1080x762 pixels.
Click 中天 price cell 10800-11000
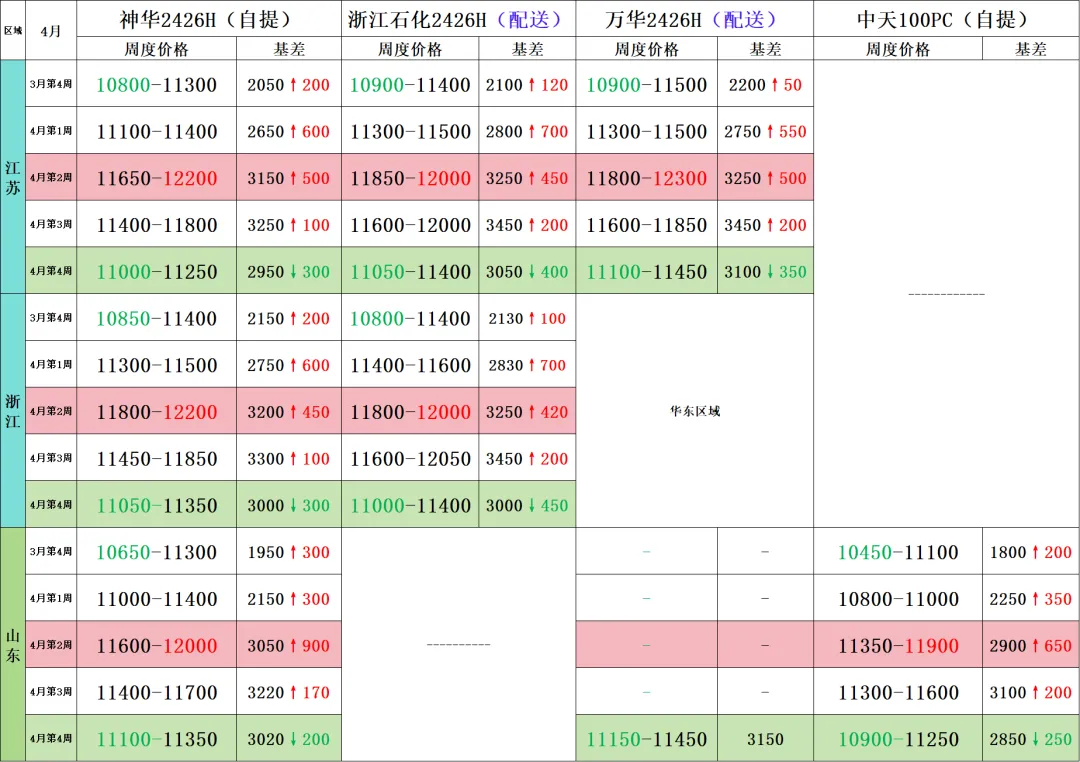897,599
